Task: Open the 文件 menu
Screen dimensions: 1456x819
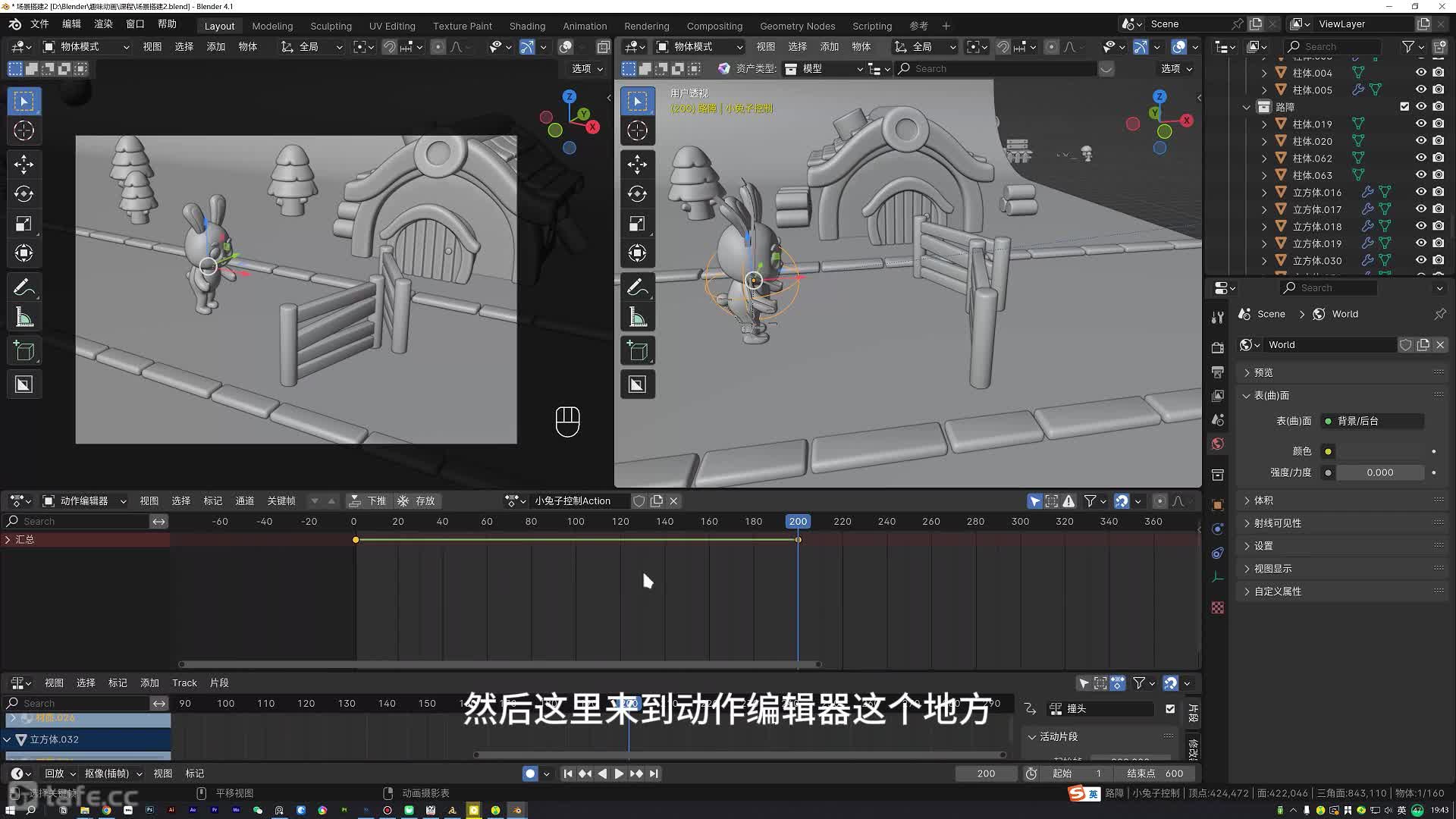Action: click(x=39, y=24)
